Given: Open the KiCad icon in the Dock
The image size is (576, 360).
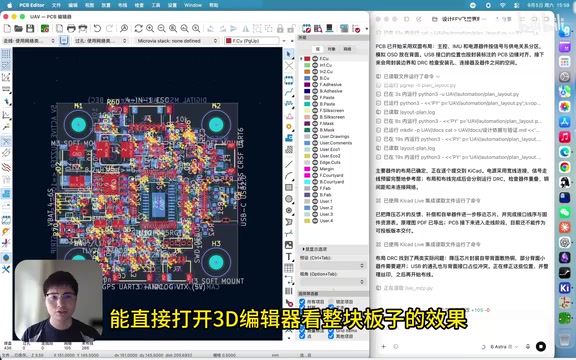Looking at the screenshot, I should [x=564, y=287].
